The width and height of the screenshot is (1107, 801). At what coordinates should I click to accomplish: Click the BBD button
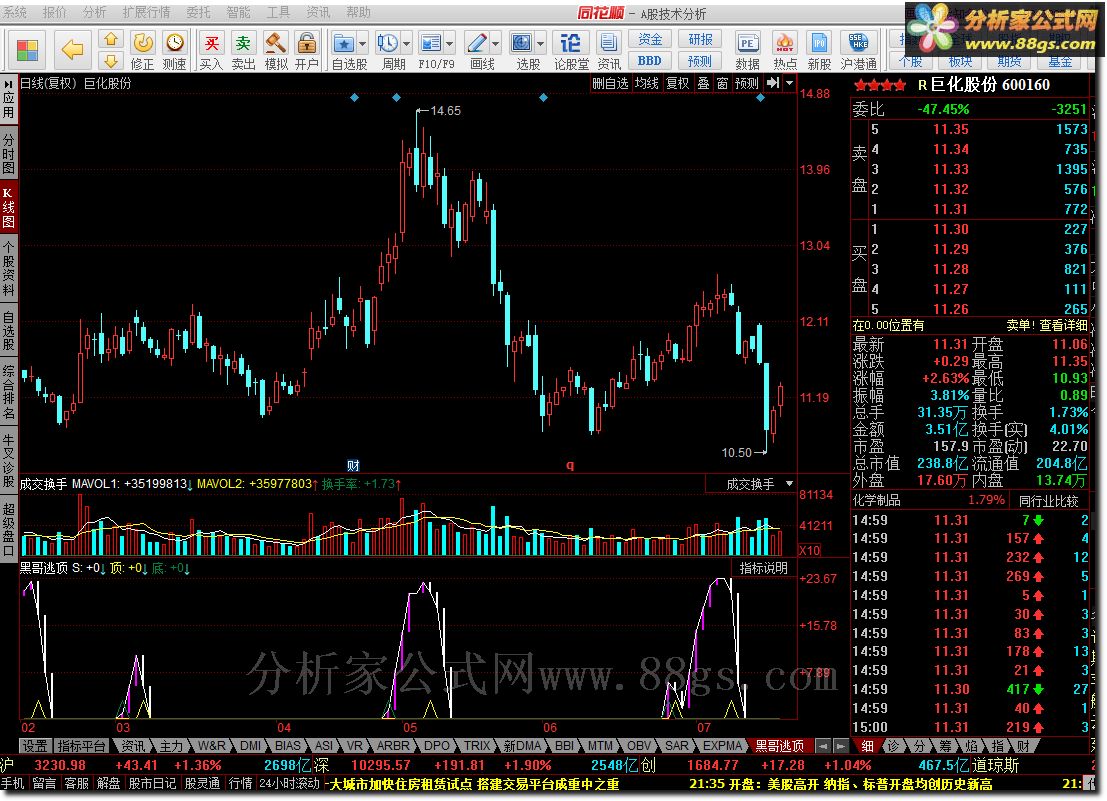click(650, 61)
